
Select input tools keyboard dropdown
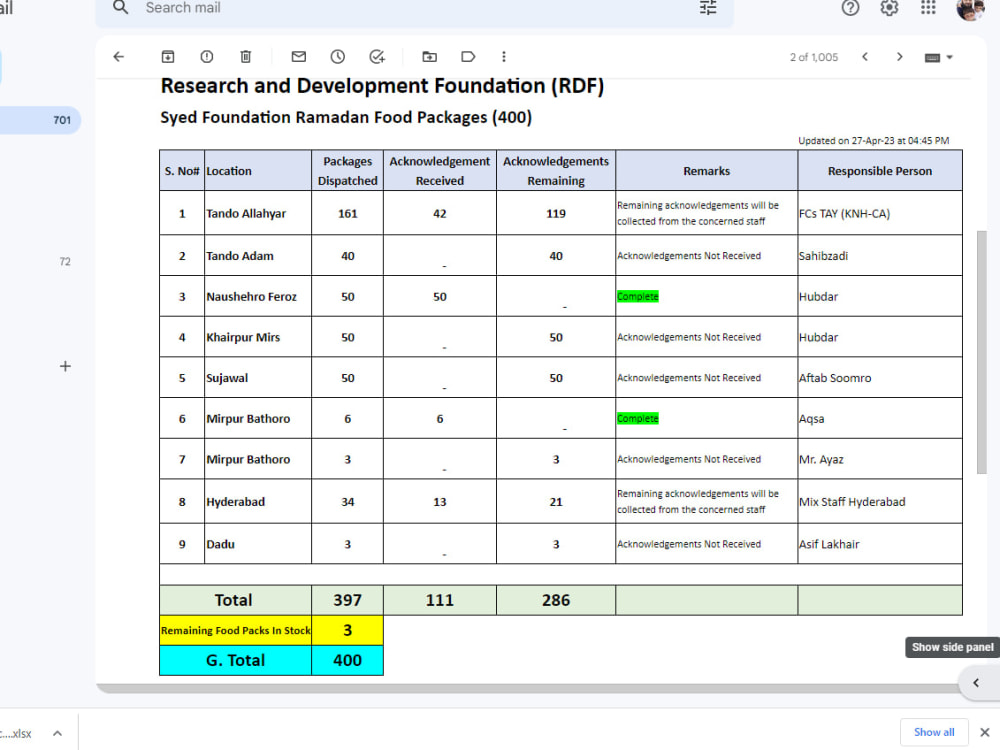click(938, 57)
